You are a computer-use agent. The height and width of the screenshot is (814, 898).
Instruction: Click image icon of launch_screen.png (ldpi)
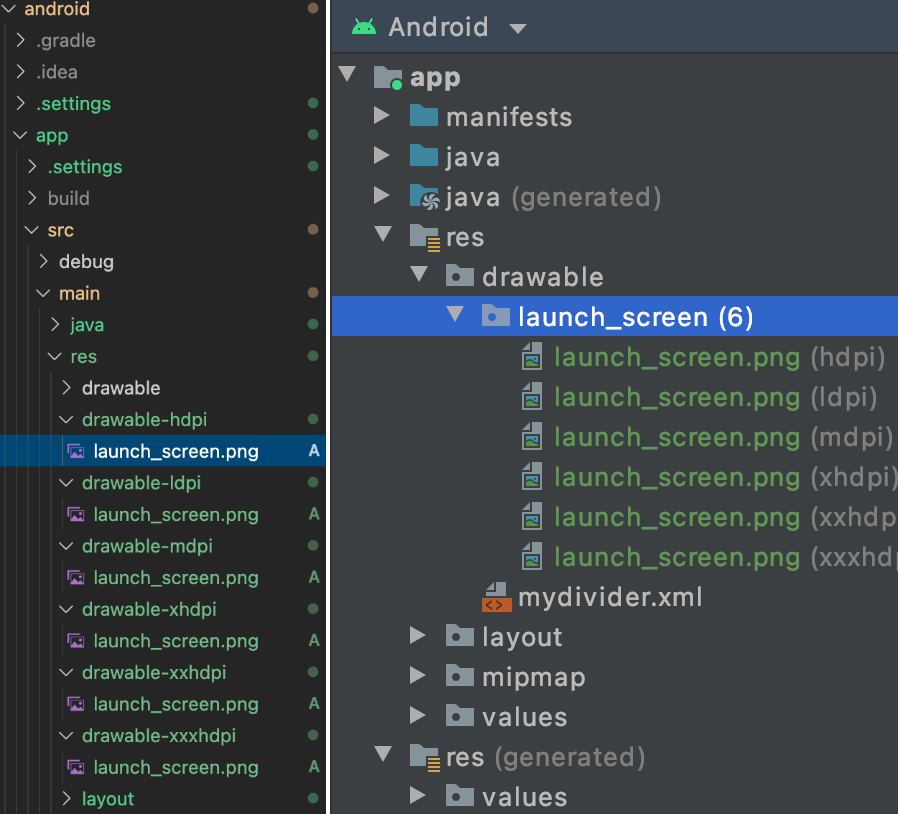[x=532, y=396]
